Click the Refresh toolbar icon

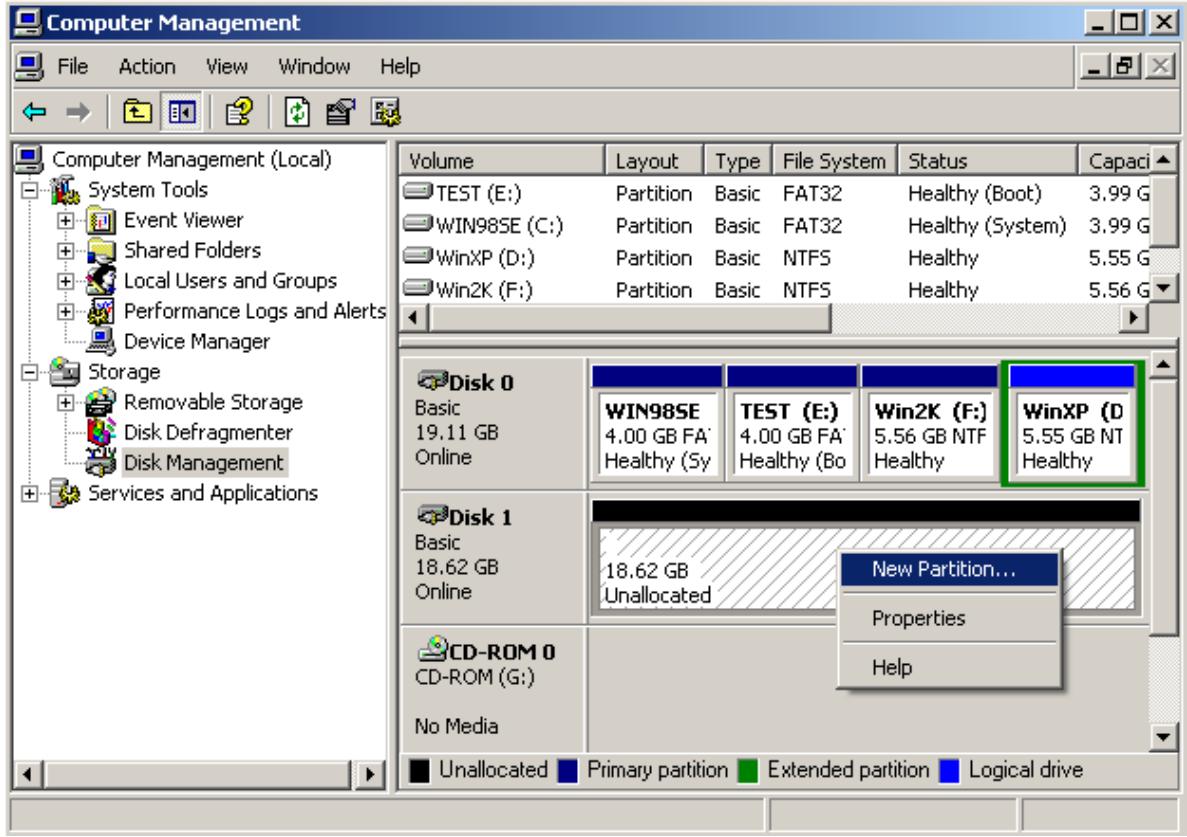(x=297, y=113)
